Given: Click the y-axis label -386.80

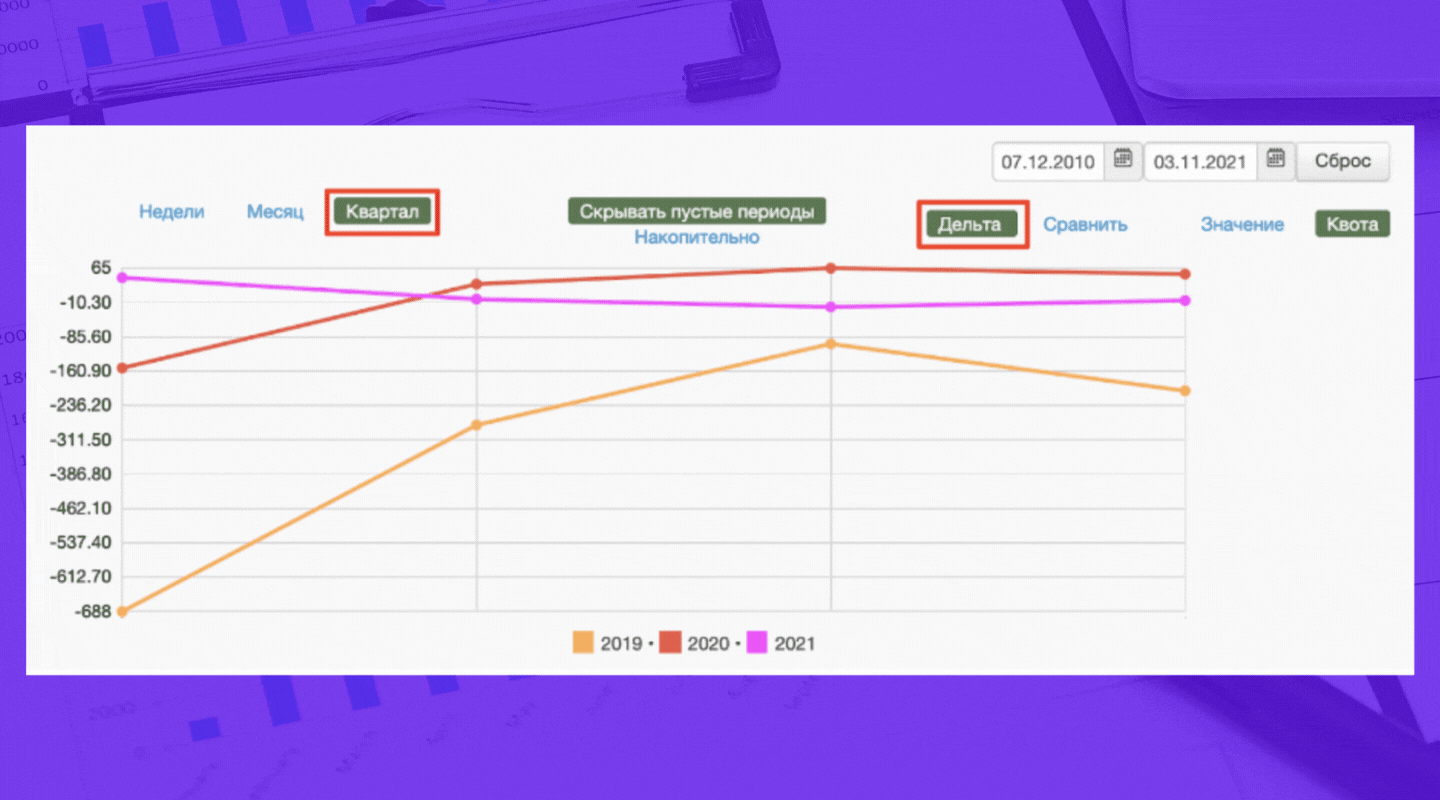Looking at the screenshot, I should [x=83, y=474].
